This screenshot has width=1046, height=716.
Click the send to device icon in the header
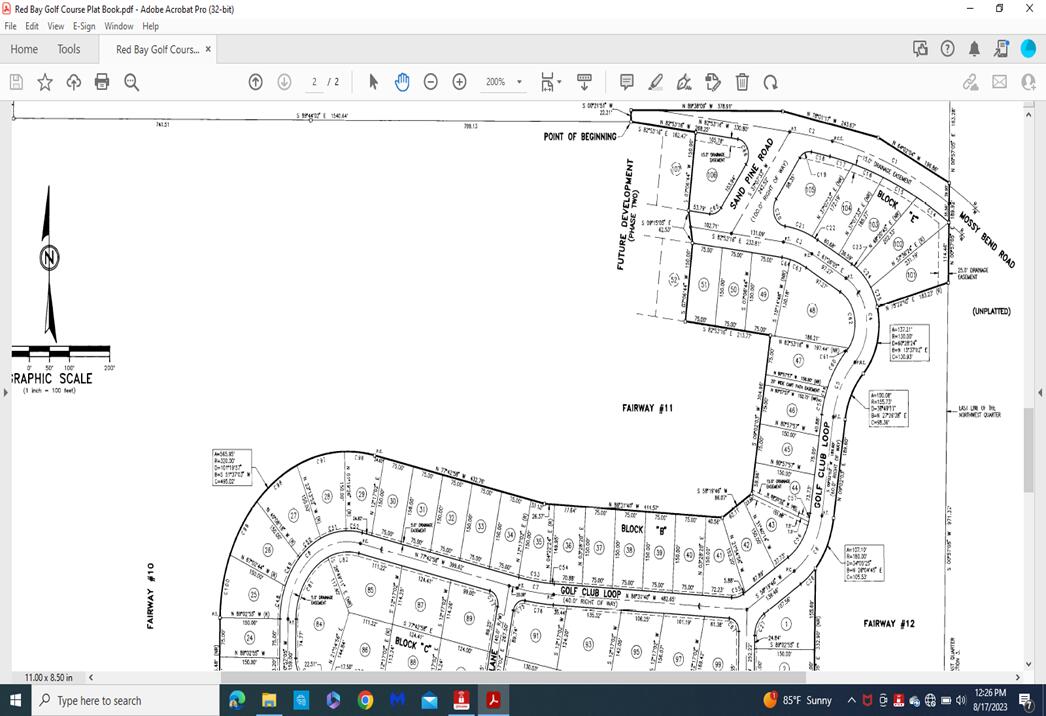coord(1001,49)
